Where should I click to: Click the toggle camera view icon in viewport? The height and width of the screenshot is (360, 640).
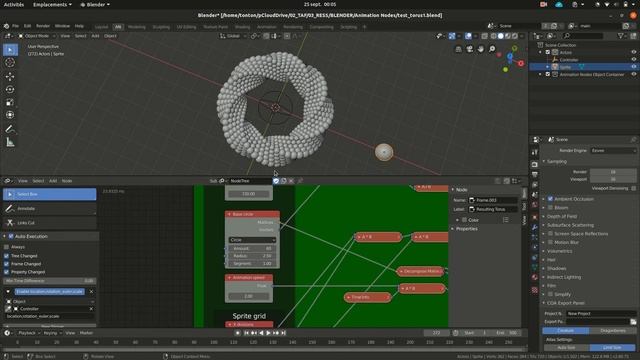point(470,49)
